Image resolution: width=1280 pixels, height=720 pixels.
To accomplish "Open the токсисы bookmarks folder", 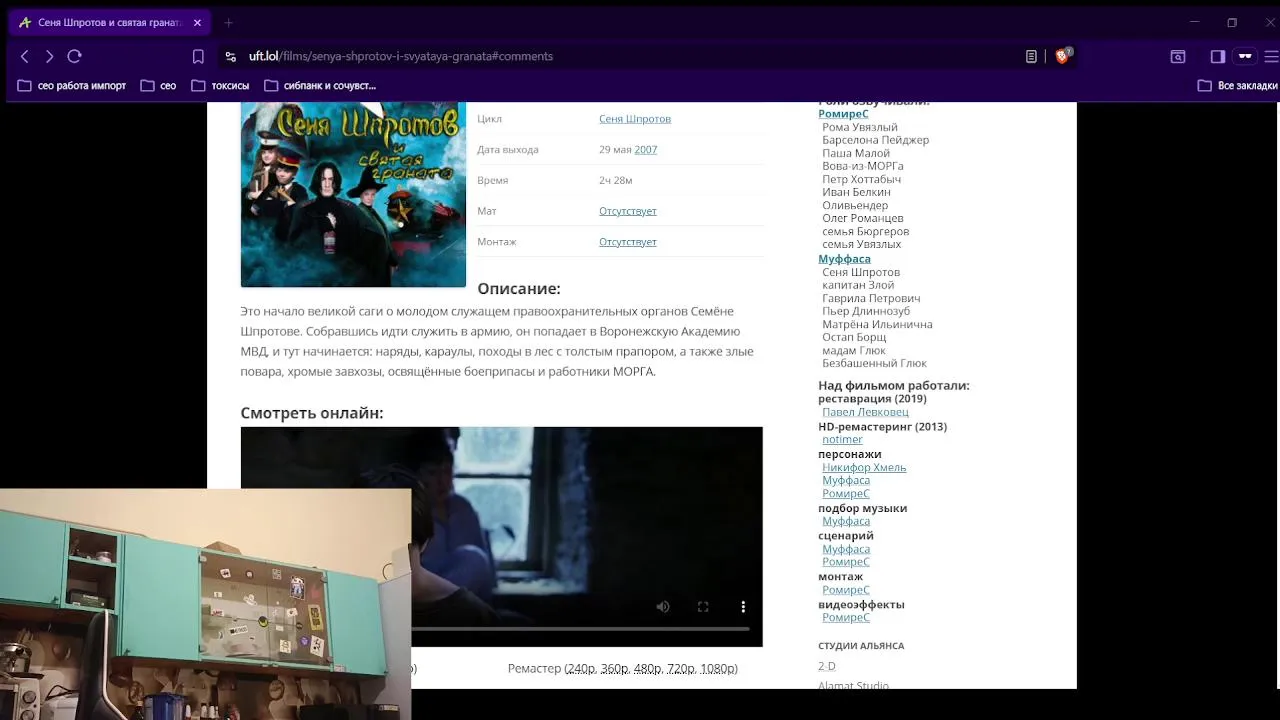I will point(220,86).
